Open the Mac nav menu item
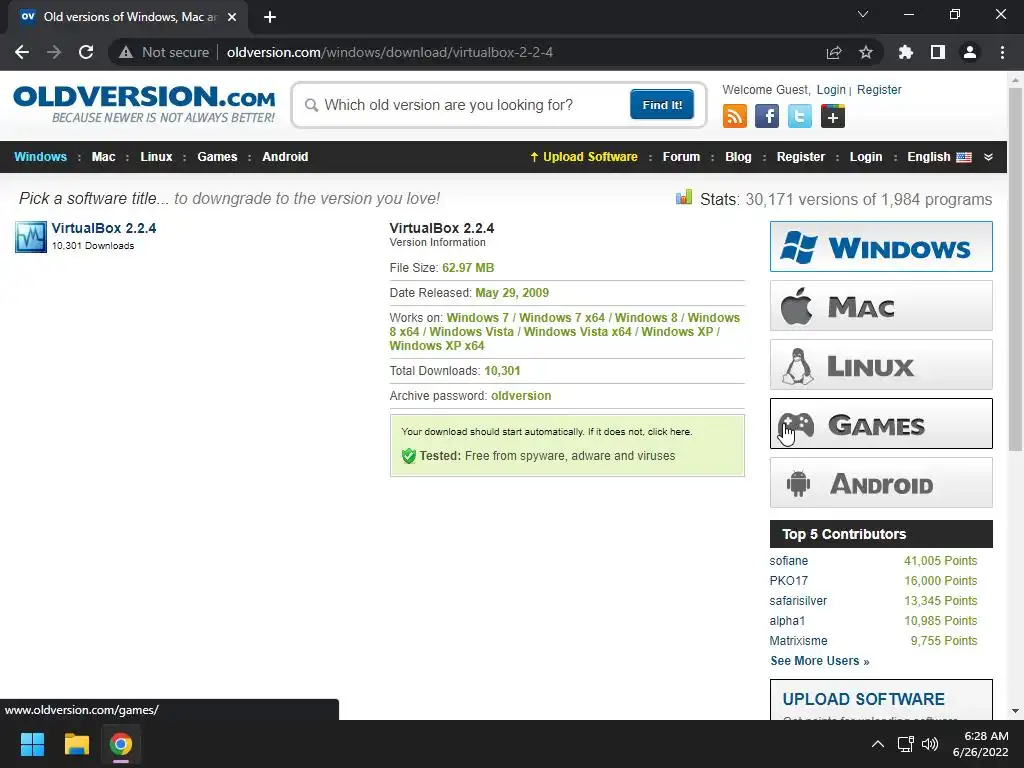Screen dimensions: 1024x768 103,157
